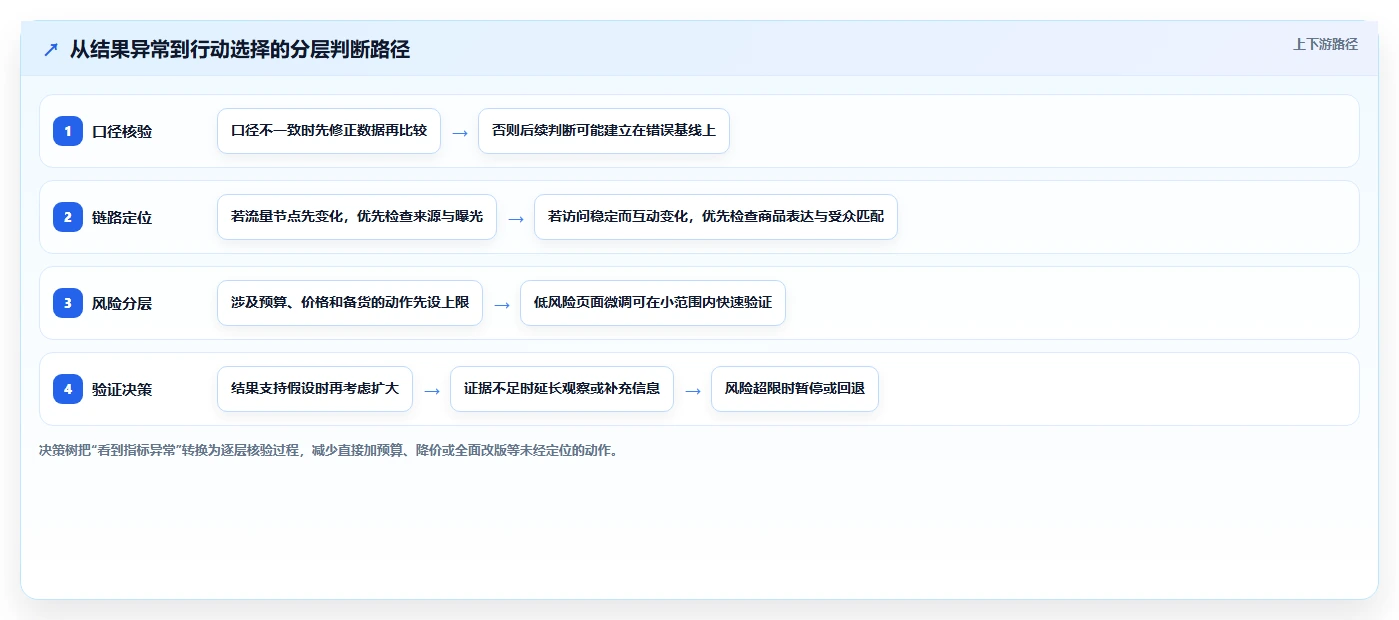Viewport: 1399px width, 620px height.
Task: Click the 低风险页面微调可在小范围内快速验证 node
Action: click(653, 303)
